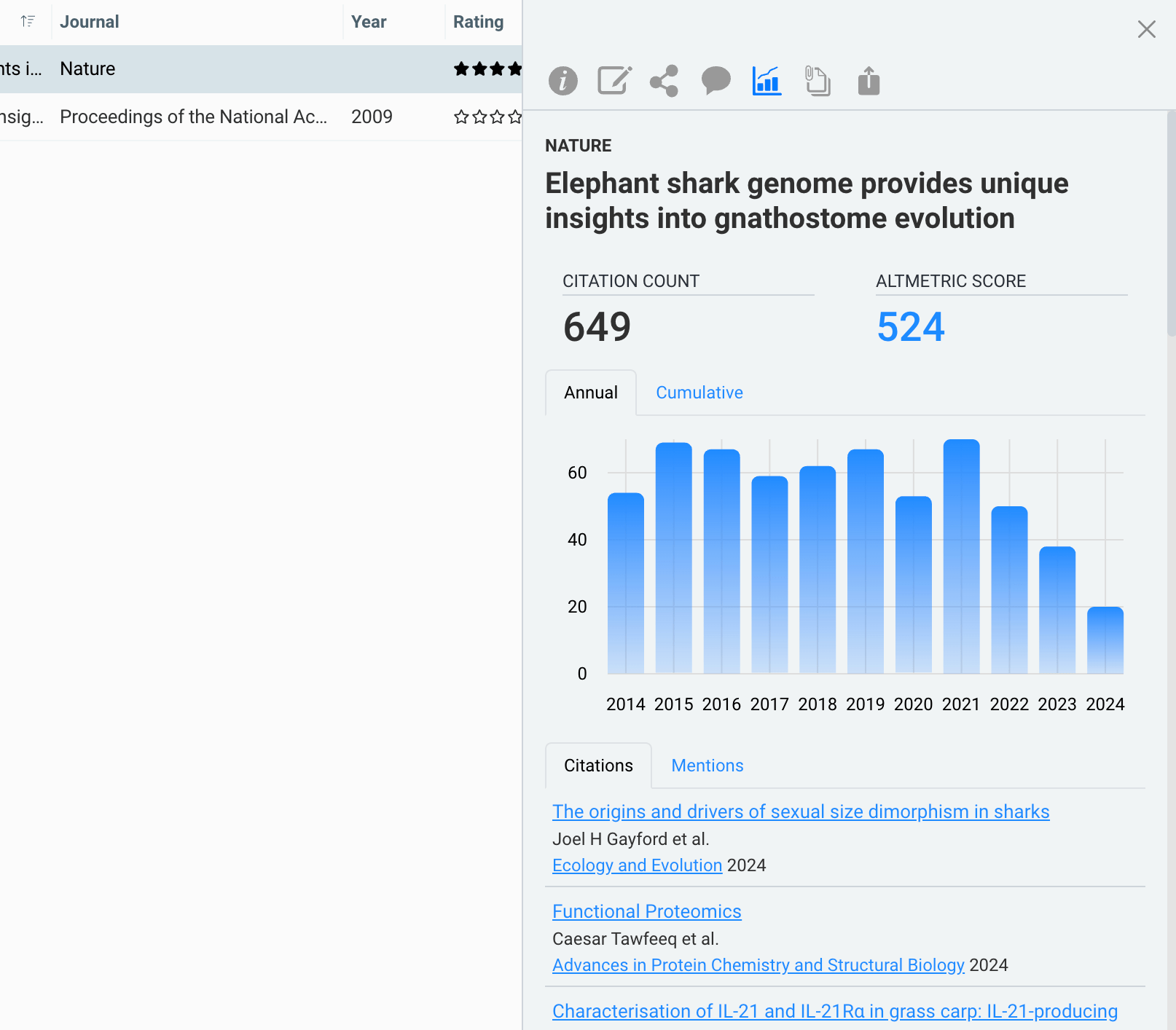Switch to the Mentions tab
Screen dimensions: 1176x1030
click(x=707, y=766)
